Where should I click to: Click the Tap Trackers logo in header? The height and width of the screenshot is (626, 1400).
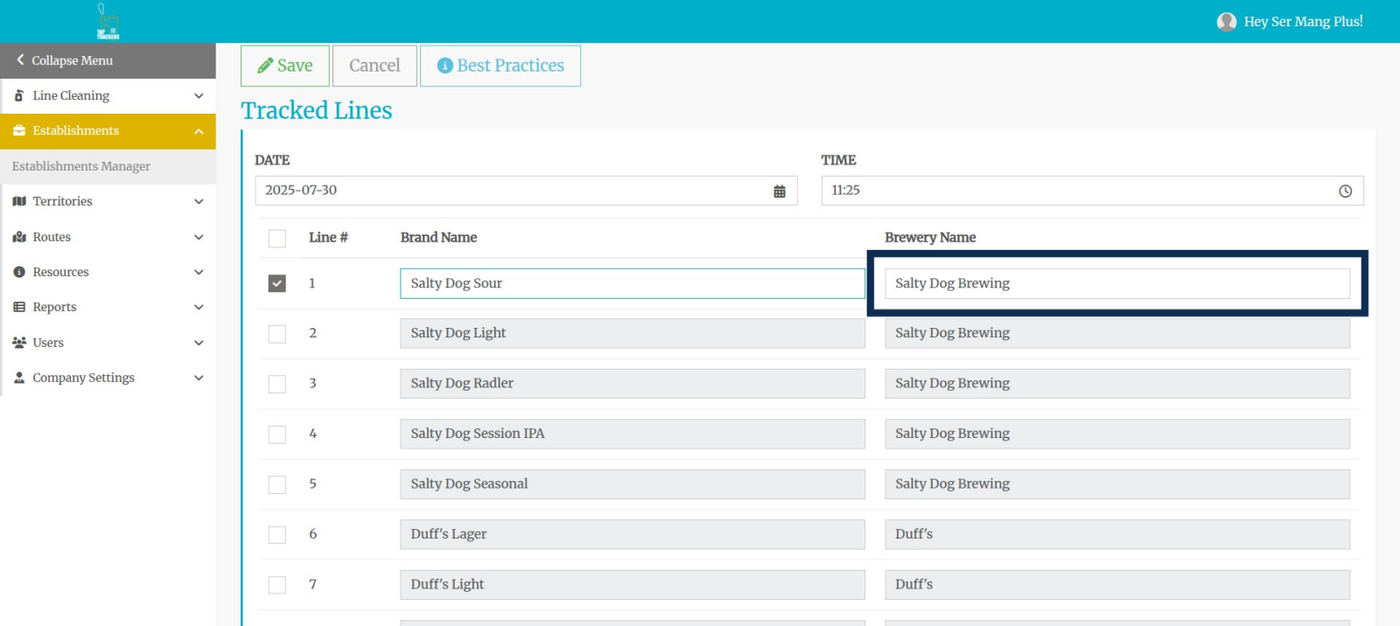(108, 22)
